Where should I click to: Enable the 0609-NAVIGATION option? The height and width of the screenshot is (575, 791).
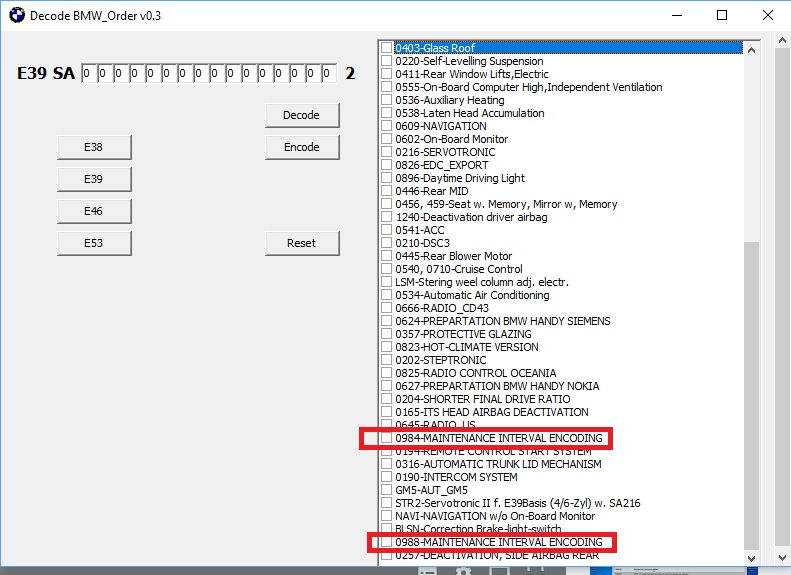(387, 126)
